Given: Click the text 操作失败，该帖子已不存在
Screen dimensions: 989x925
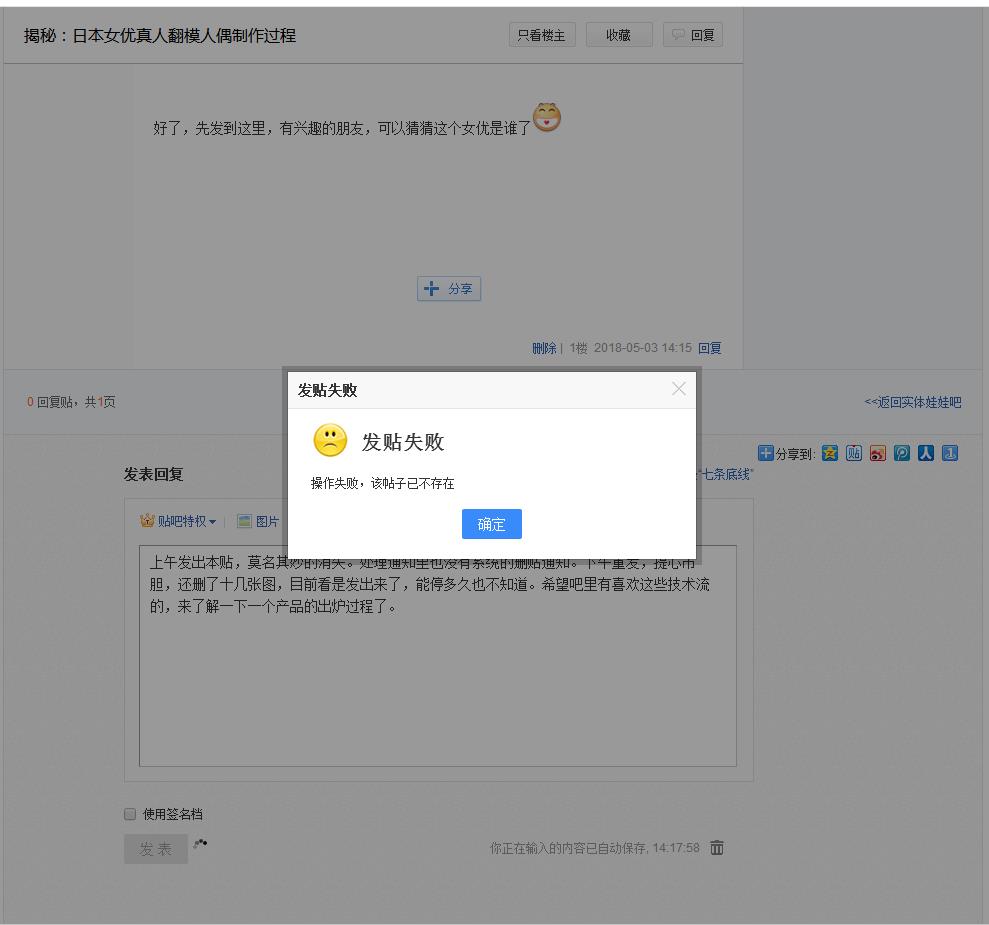Looking at the screenshot, I should [x=382, y=484].
